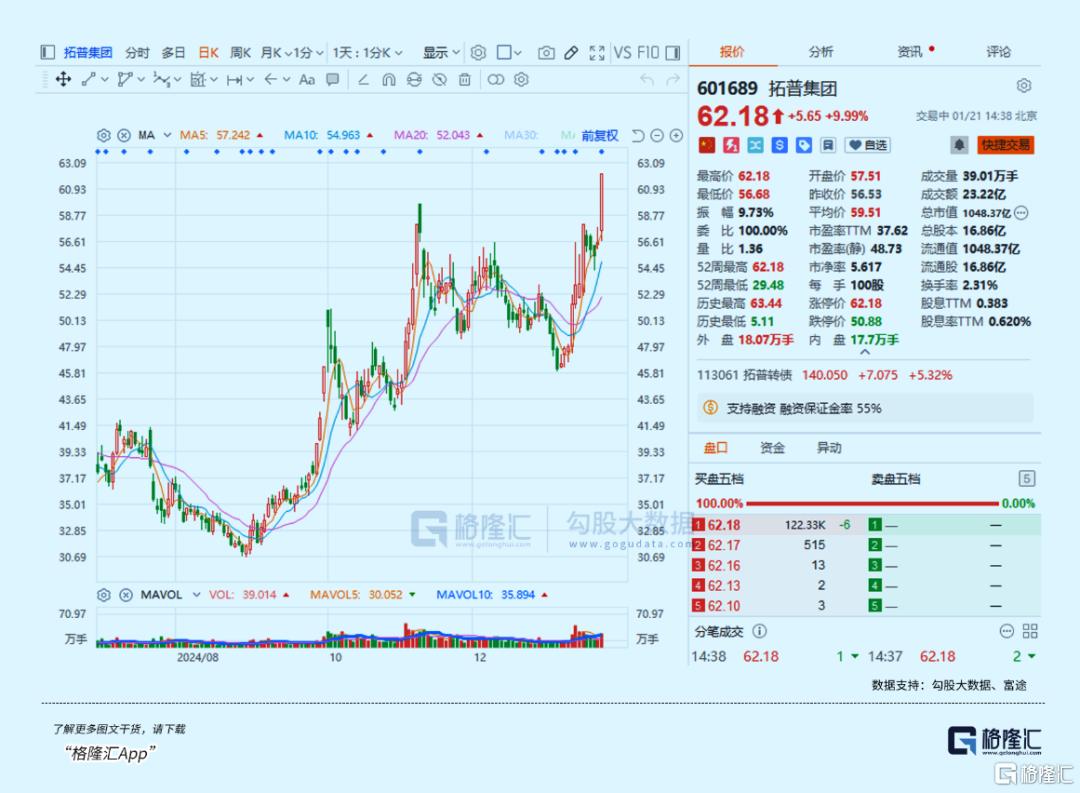Open the F10 company info

coord(648,52)
